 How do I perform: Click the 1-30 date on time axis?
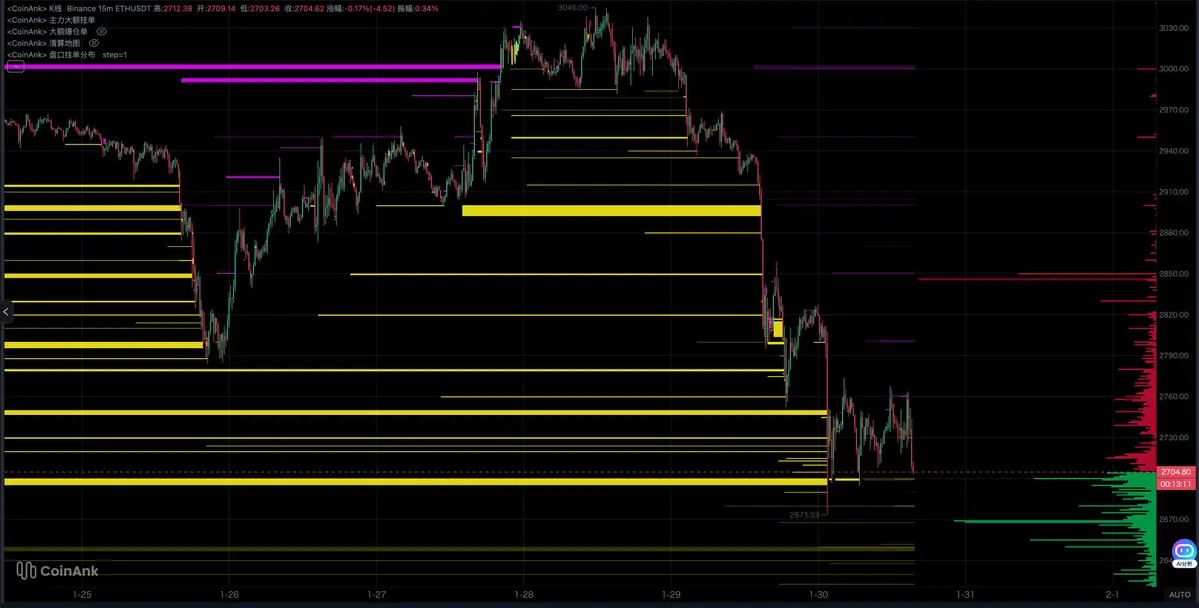pos(818,594)
